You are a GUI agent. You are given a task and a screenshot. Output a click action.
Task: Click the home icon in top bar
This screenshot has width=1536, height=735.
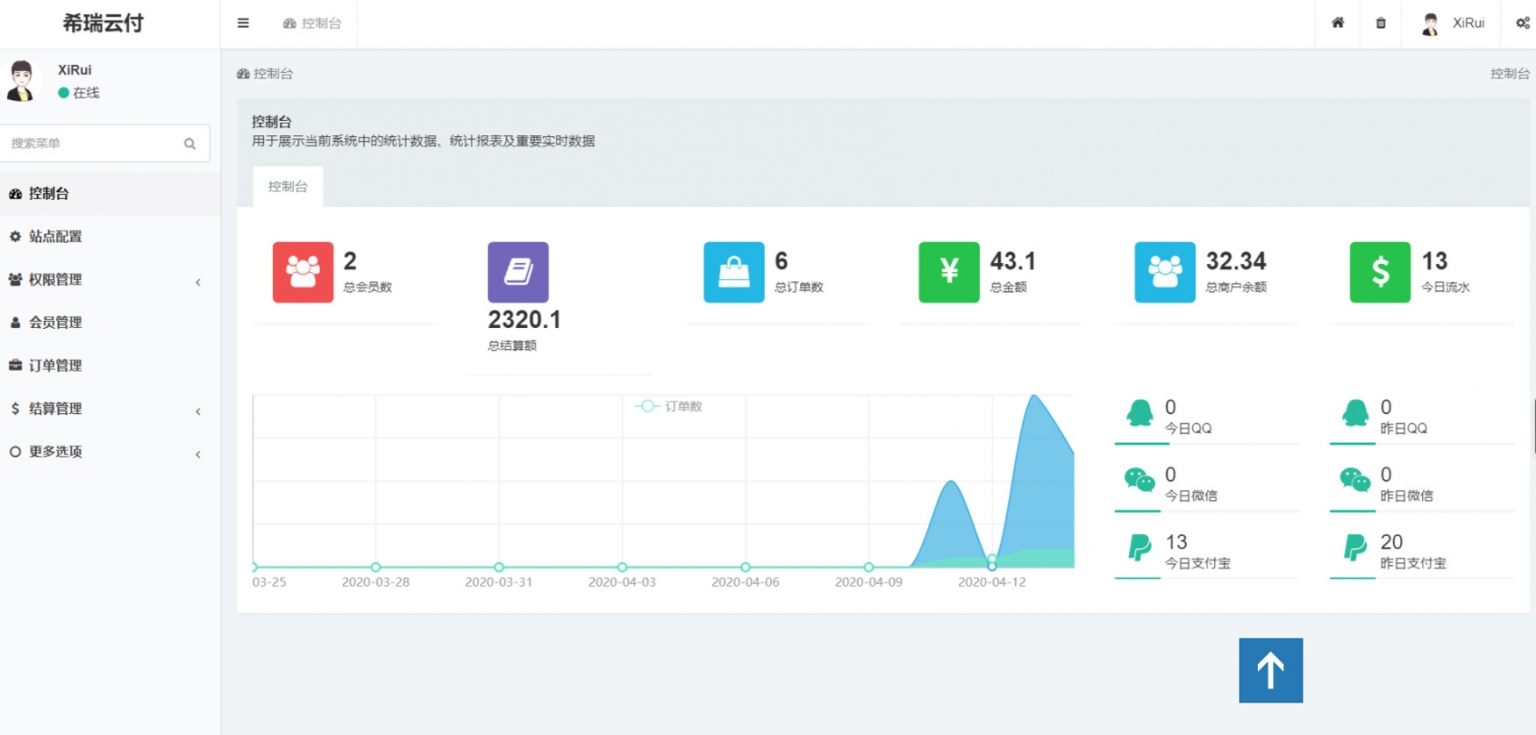click(x=1336, y=22)
